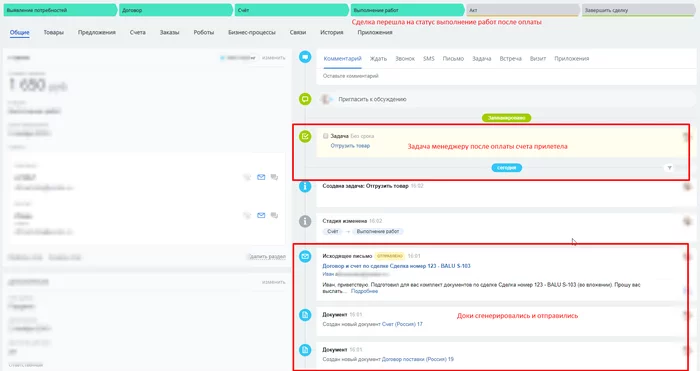Select the Приложения tab next to Визит
This screenshot has width=700, height=371.
571,58
